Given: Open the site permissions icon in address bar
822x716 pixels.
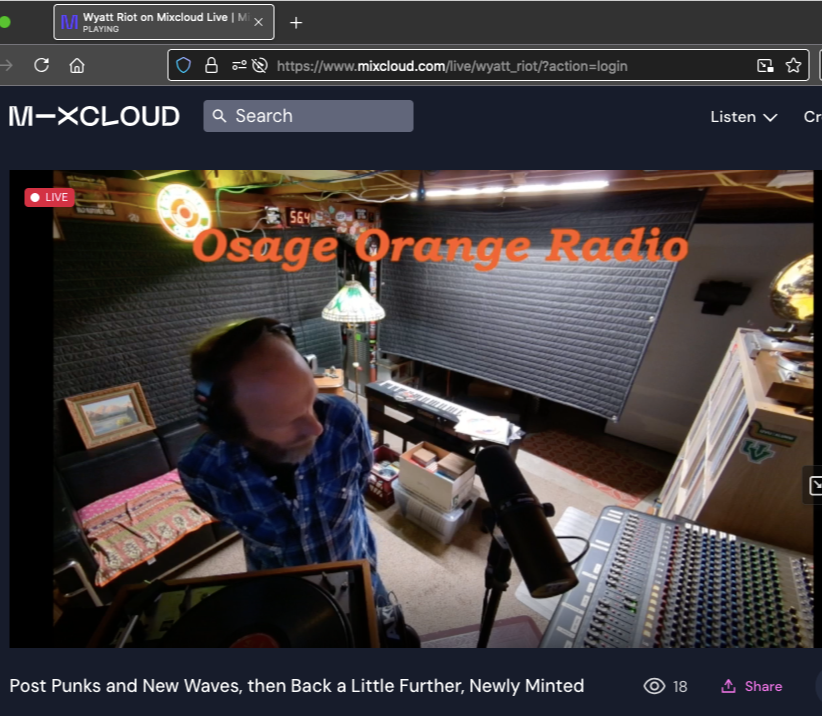Looking at the screenshot, I should coord(239,66).
